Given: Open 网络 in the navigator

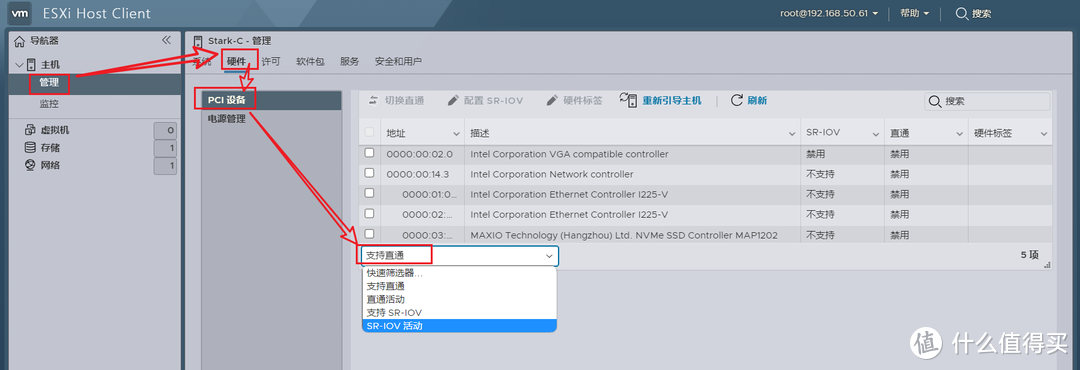Looking at the screenshot, I should (50, 165).
